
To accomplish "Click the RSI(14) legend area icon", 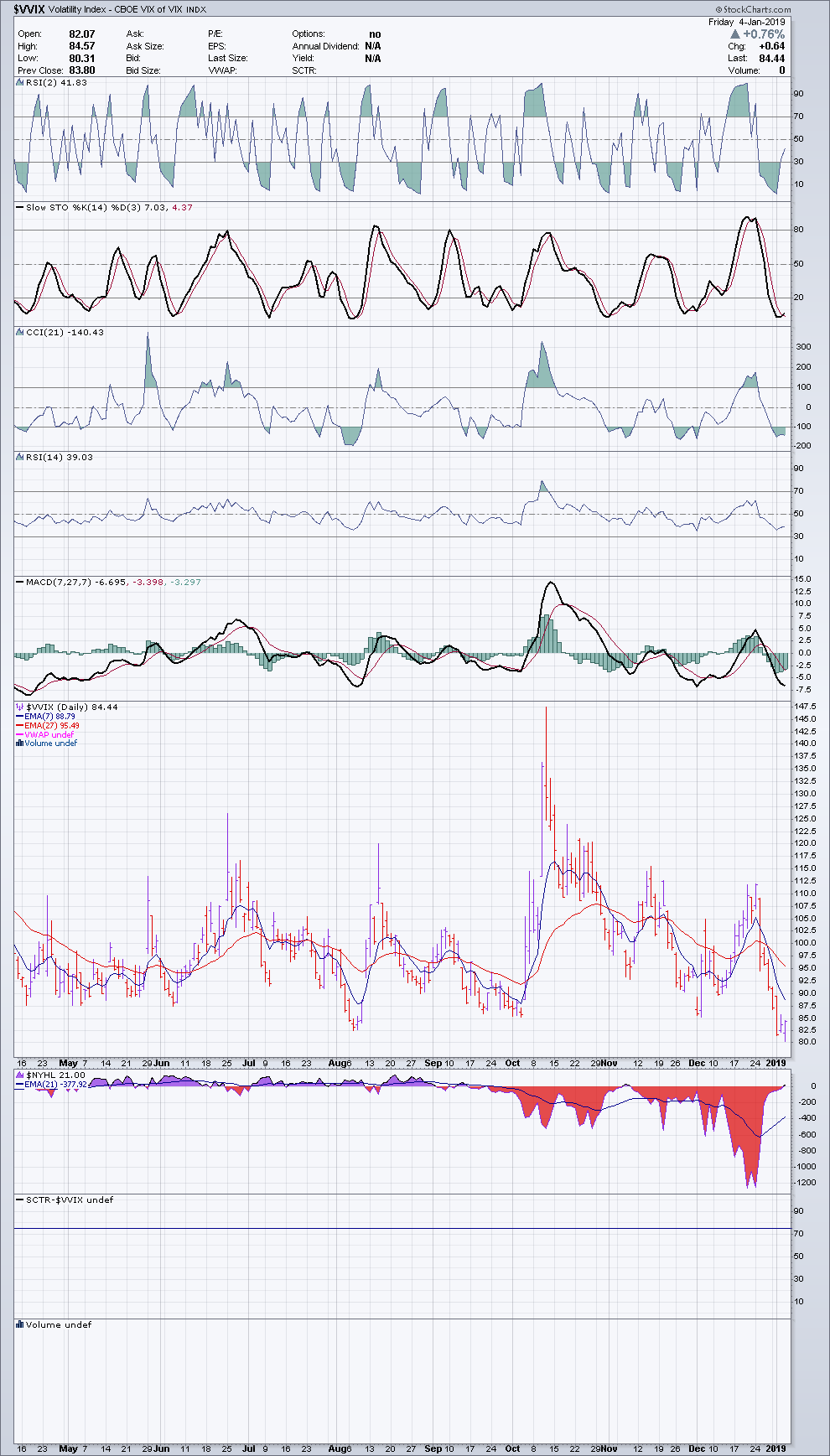I will pos(19,457).
